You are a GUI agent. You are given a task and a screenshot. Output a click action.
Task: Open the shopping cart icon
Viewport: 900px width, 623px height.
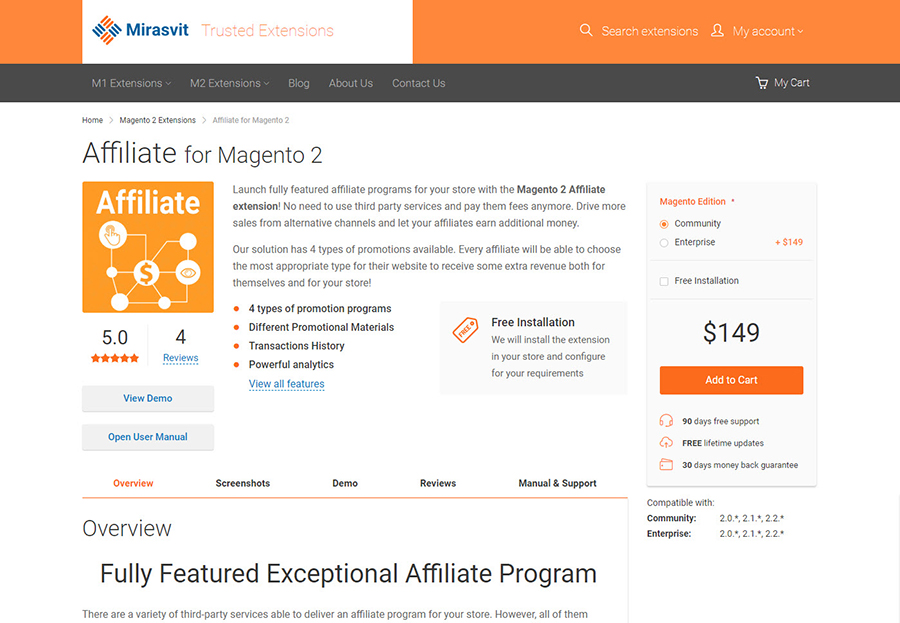762,83
